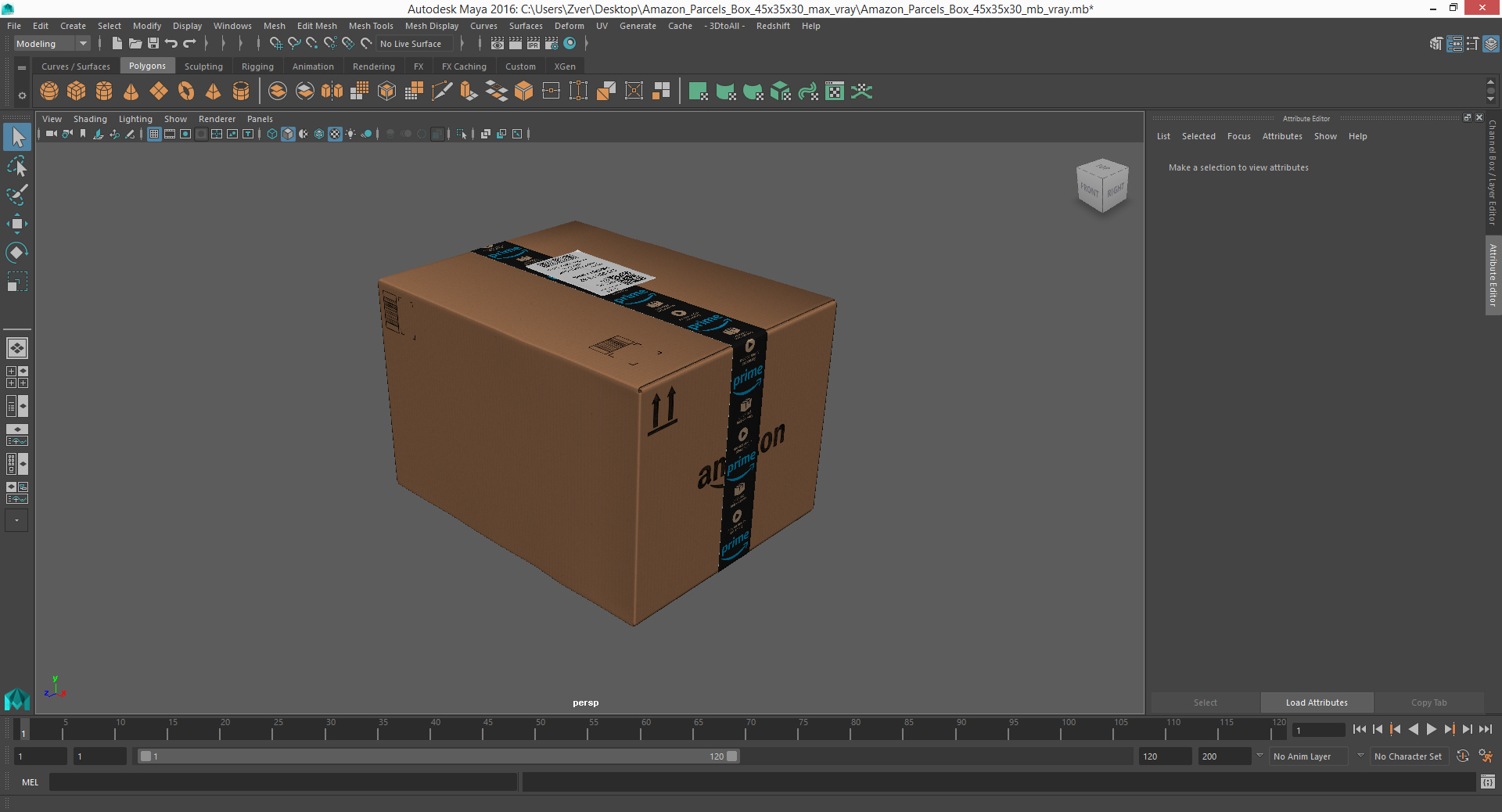Select the Paint selection tool
Viewport: 1502px width, 812px height.
(17, 195)
